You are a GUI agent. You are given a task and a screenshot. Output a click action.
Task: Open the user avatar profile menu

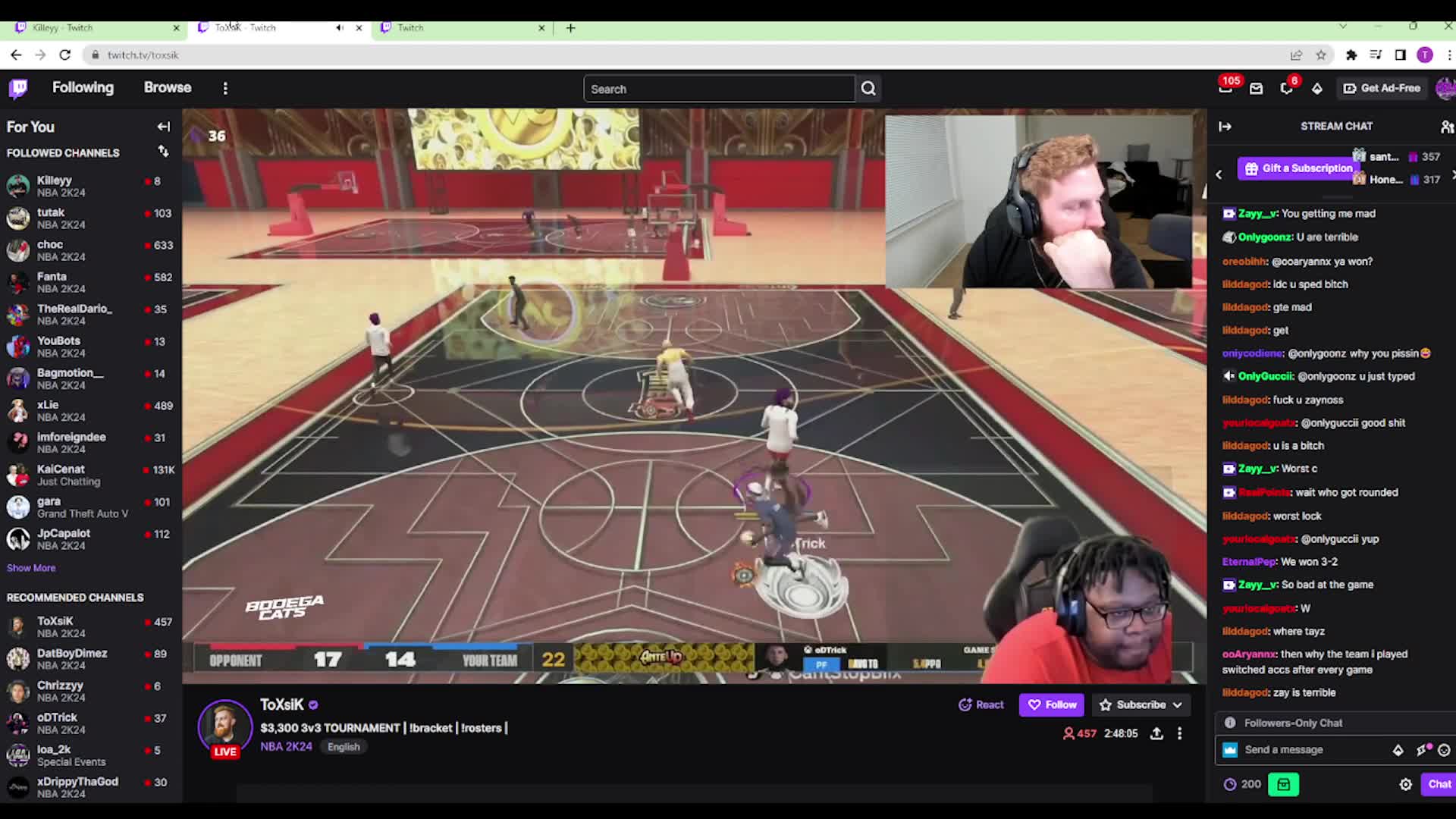pos(1445,88)
